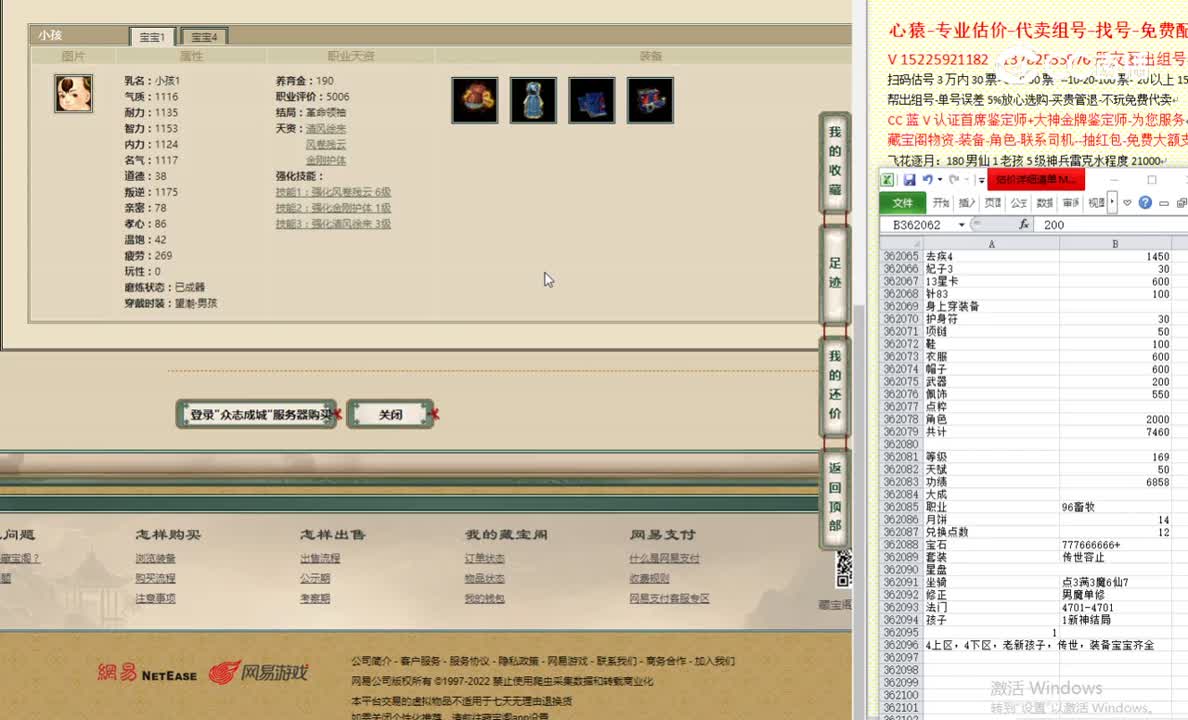Click the 登录众志成城服务器购买 button
Image resolution: width=1188 pixels, height=720 pixels.
click(x=256, y=413)
